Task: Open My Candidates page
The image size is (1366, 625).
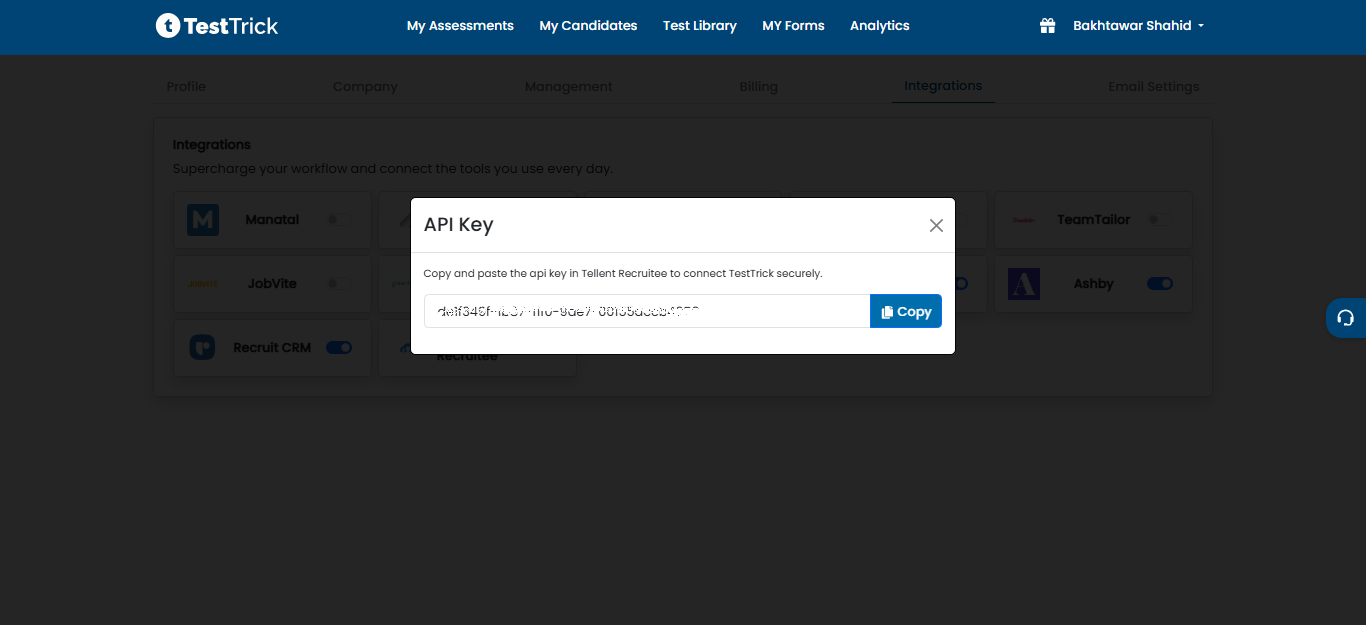Action: click(x=588, y=26)
